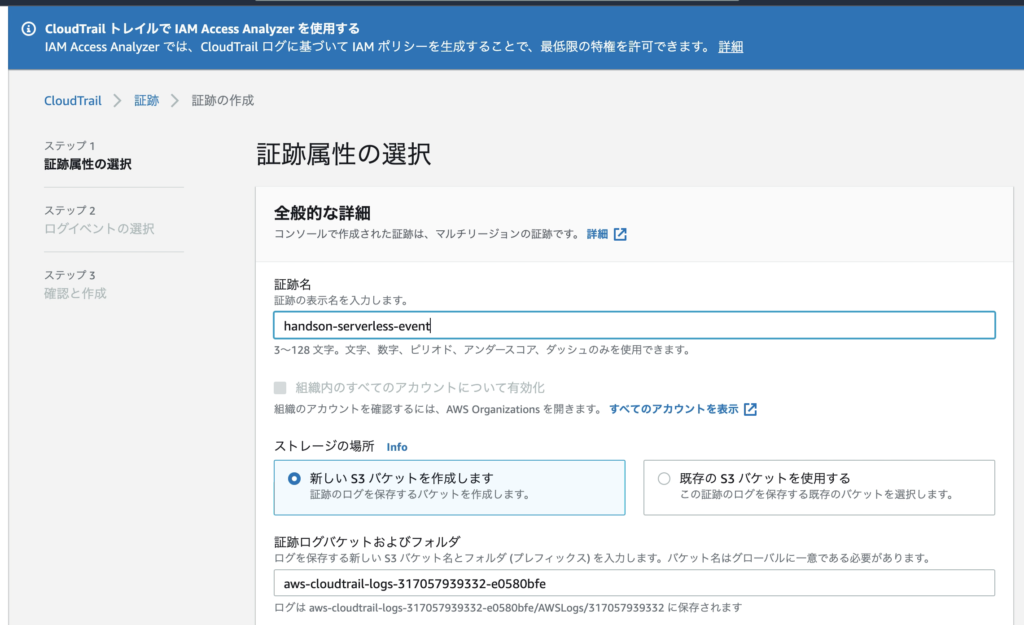Screen dimensions: 1024x625
Task: Toggle the 組織内のすべてのアカウントについて有効化 checkbox
Action: tap(280, 388)
